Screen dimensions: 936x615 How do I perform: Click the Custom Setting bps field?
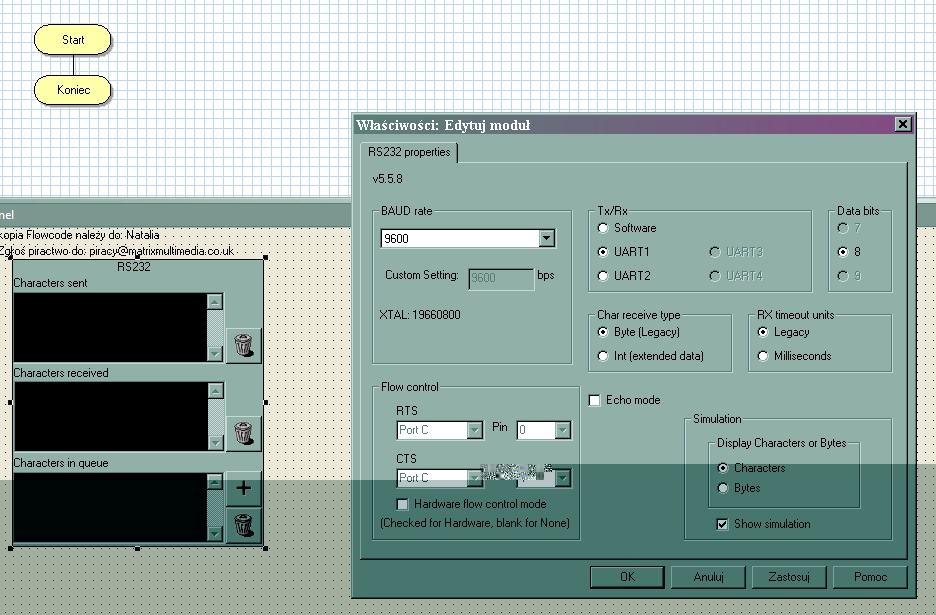[x=501, y=278]
